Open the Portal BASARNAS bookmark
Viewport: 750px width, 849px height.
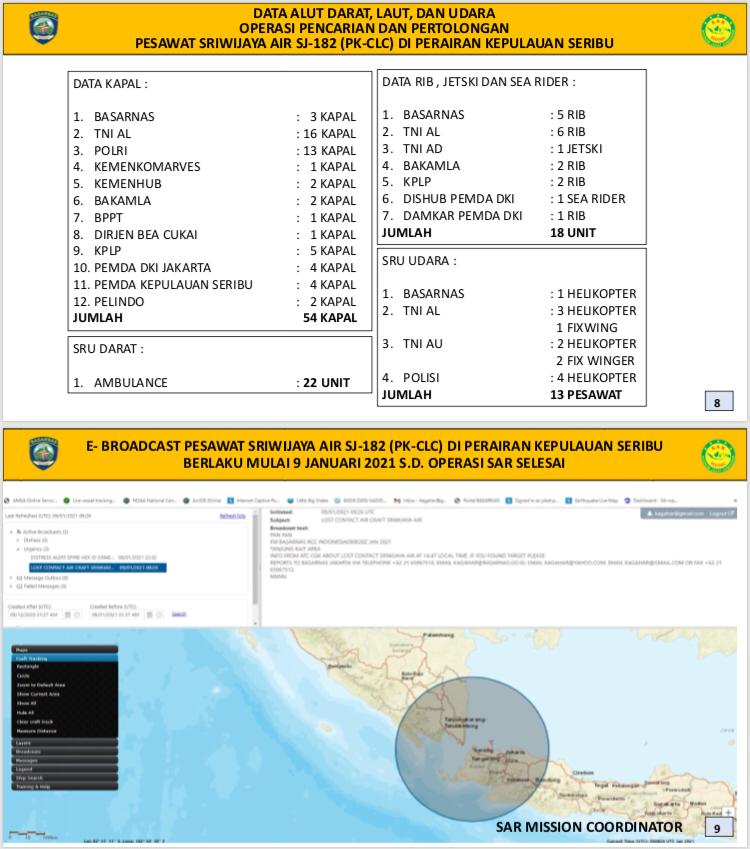[x=477, y=500]
